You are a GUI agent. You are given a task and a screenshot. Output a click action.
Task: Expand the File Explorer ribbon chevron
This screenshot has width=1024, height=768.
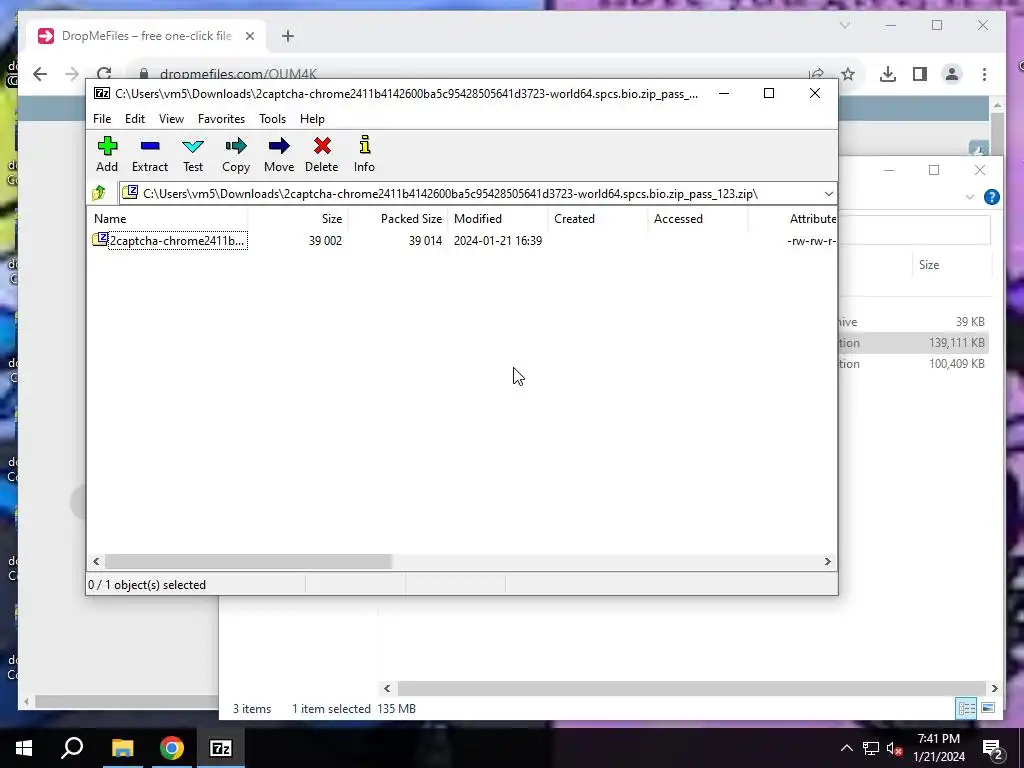point(970,197)
